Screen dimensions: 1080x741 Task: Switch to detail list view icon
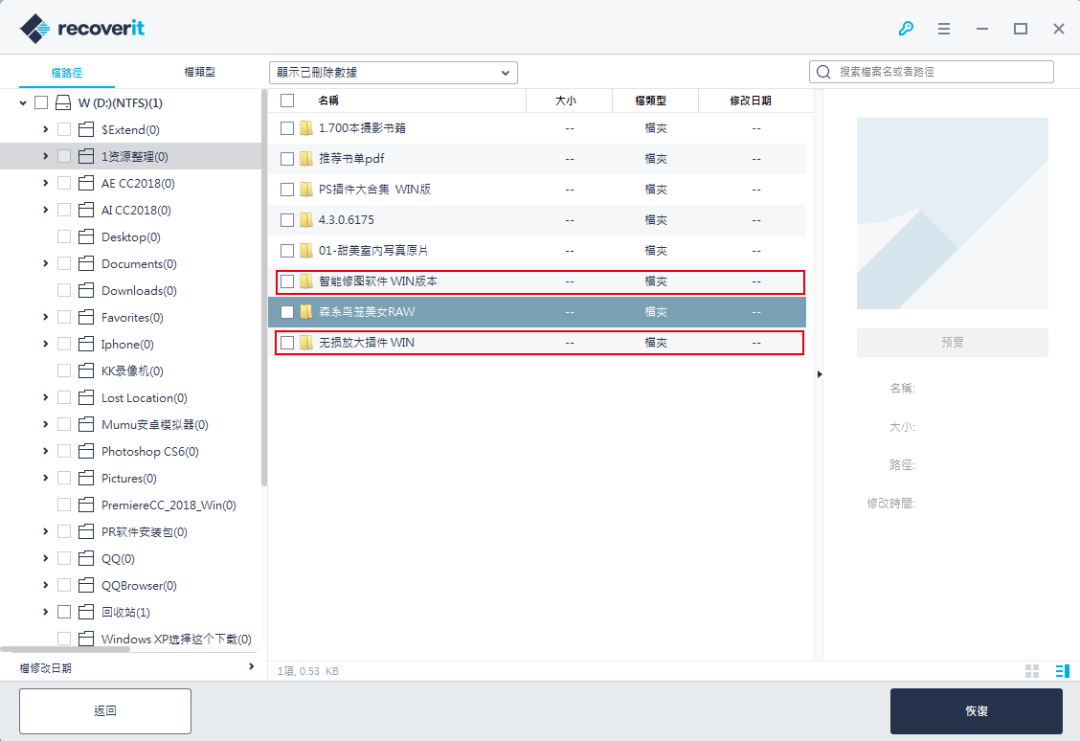(x=1062, y=671)
